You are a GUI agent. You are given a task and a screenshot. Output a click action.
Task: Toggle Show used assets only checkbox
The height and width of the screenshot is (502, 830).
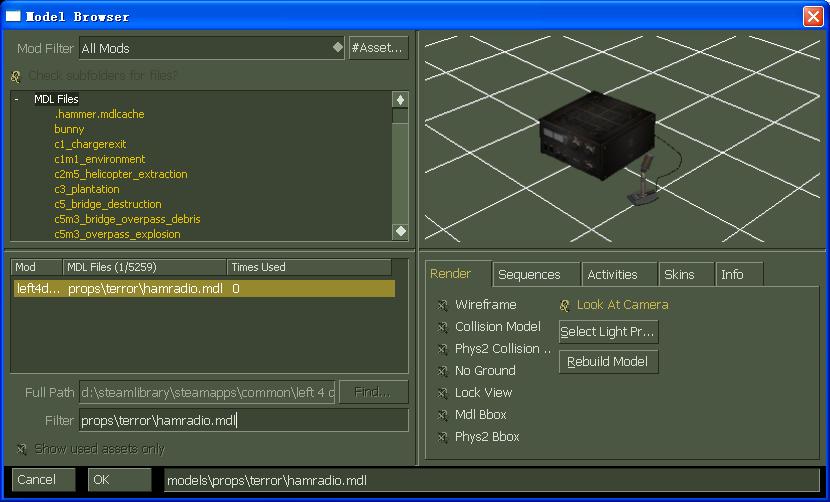coord(21,449)
